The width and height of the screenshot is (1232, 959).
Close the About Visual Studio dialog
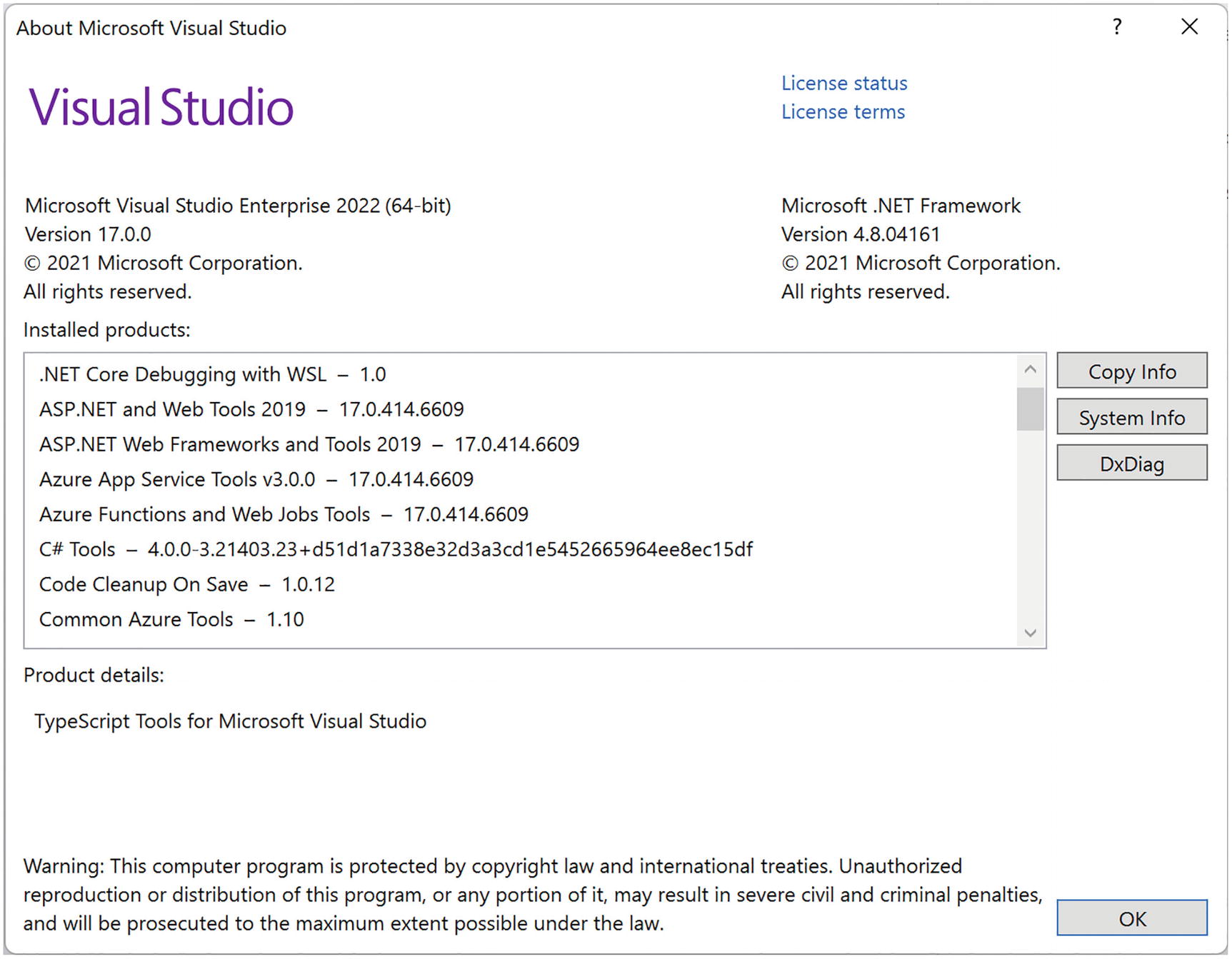tap(1189, 27)
